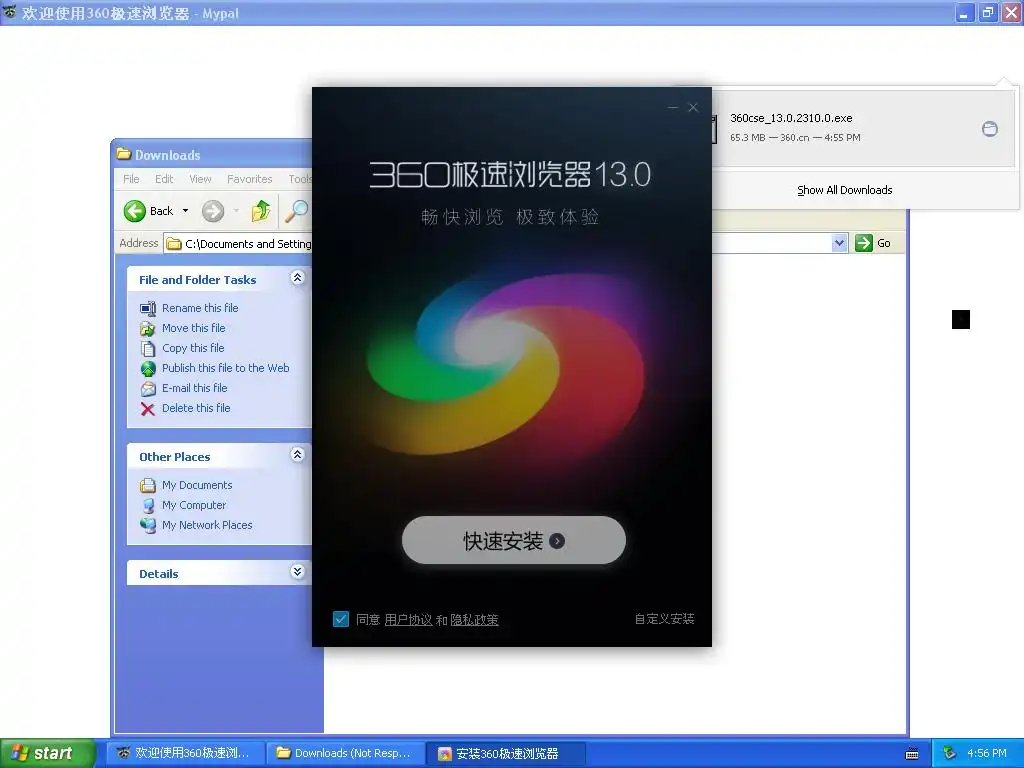Choose 自定义安装 custom install option

(x=664, y=618)
